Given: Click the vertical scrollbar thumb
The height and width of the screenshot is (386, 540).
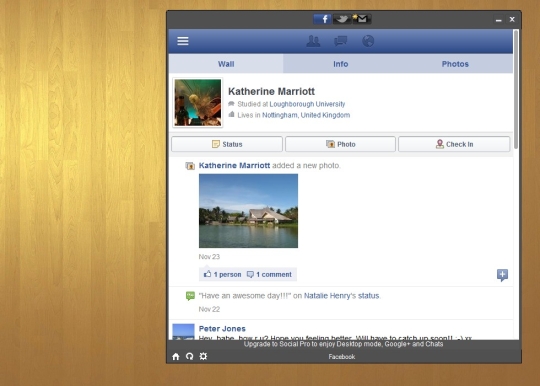Looking at the screenshot, I should (516, 90).
